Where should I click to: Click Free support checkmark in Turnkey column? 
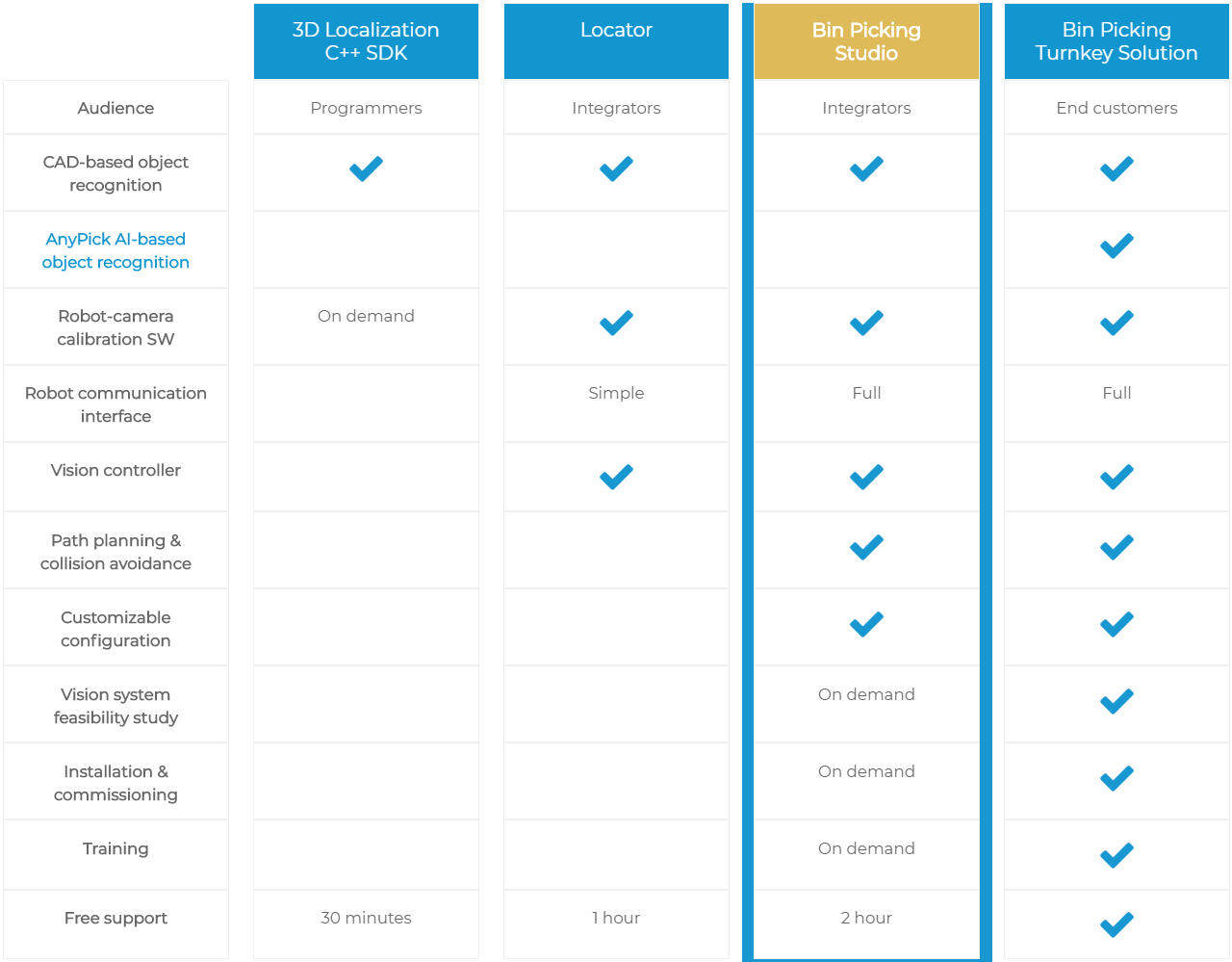click(x=1116, y=924)
